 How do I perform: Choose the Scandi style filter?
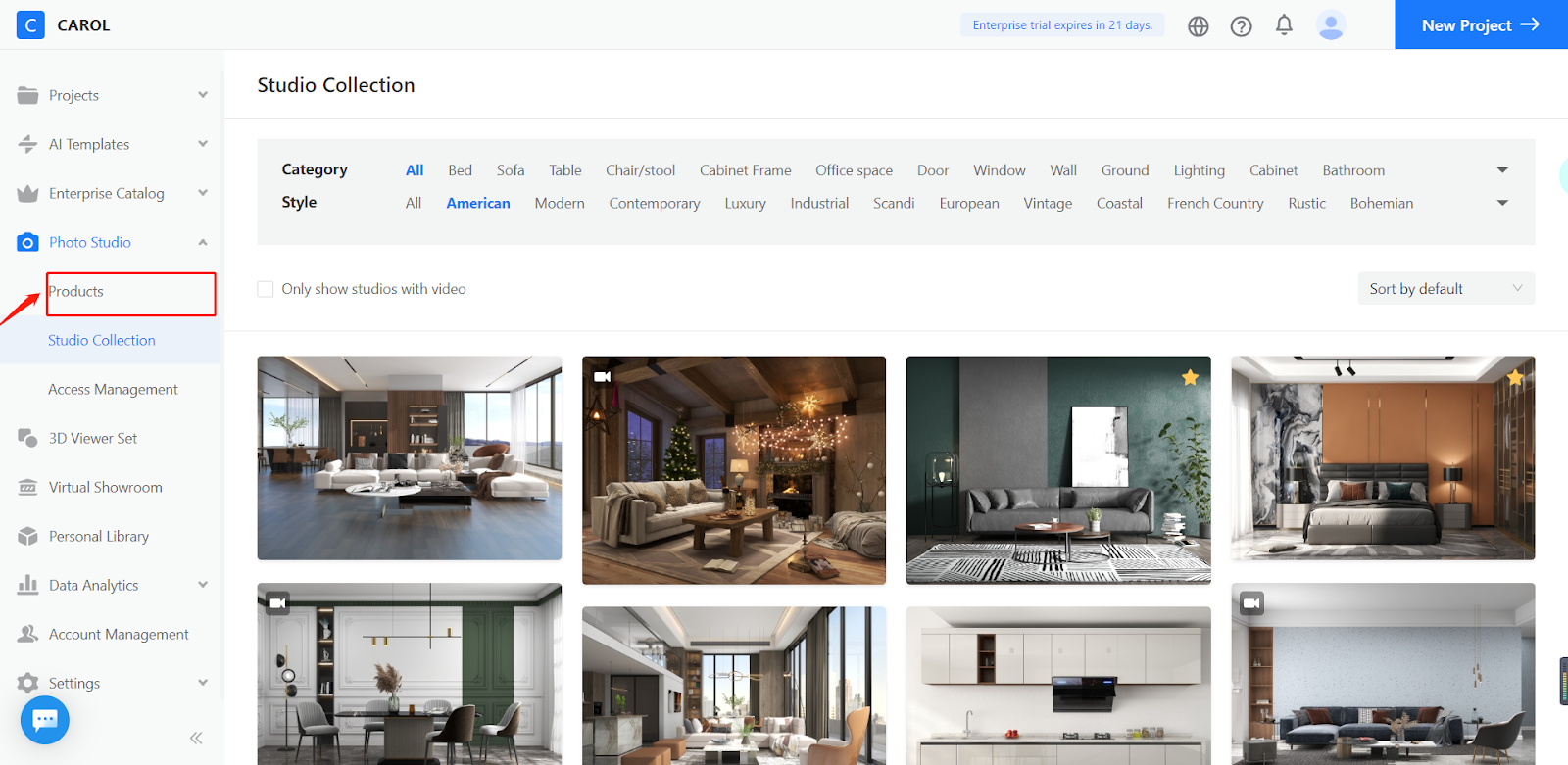point(894,203)
